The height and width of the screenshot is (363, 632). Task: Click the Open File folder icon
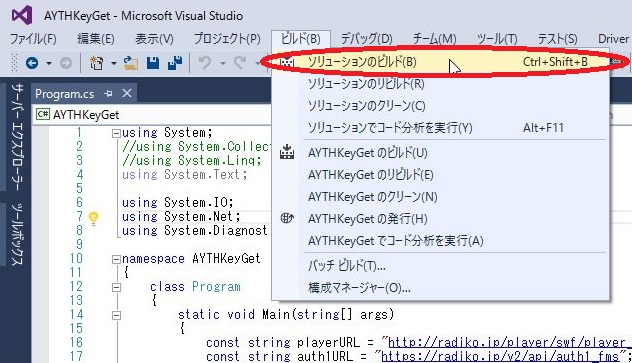click(131, 63)
